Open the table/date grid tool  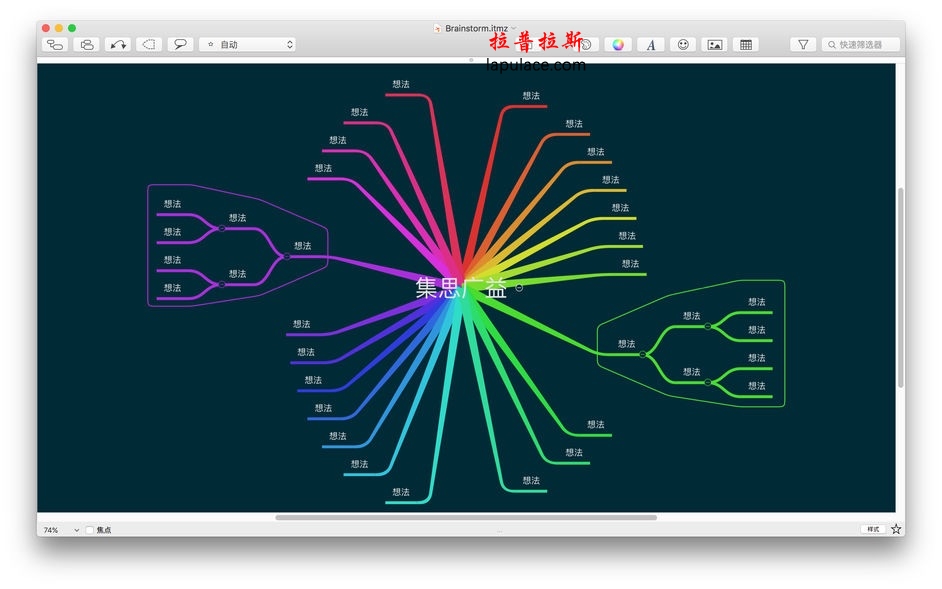coord(746,44)
